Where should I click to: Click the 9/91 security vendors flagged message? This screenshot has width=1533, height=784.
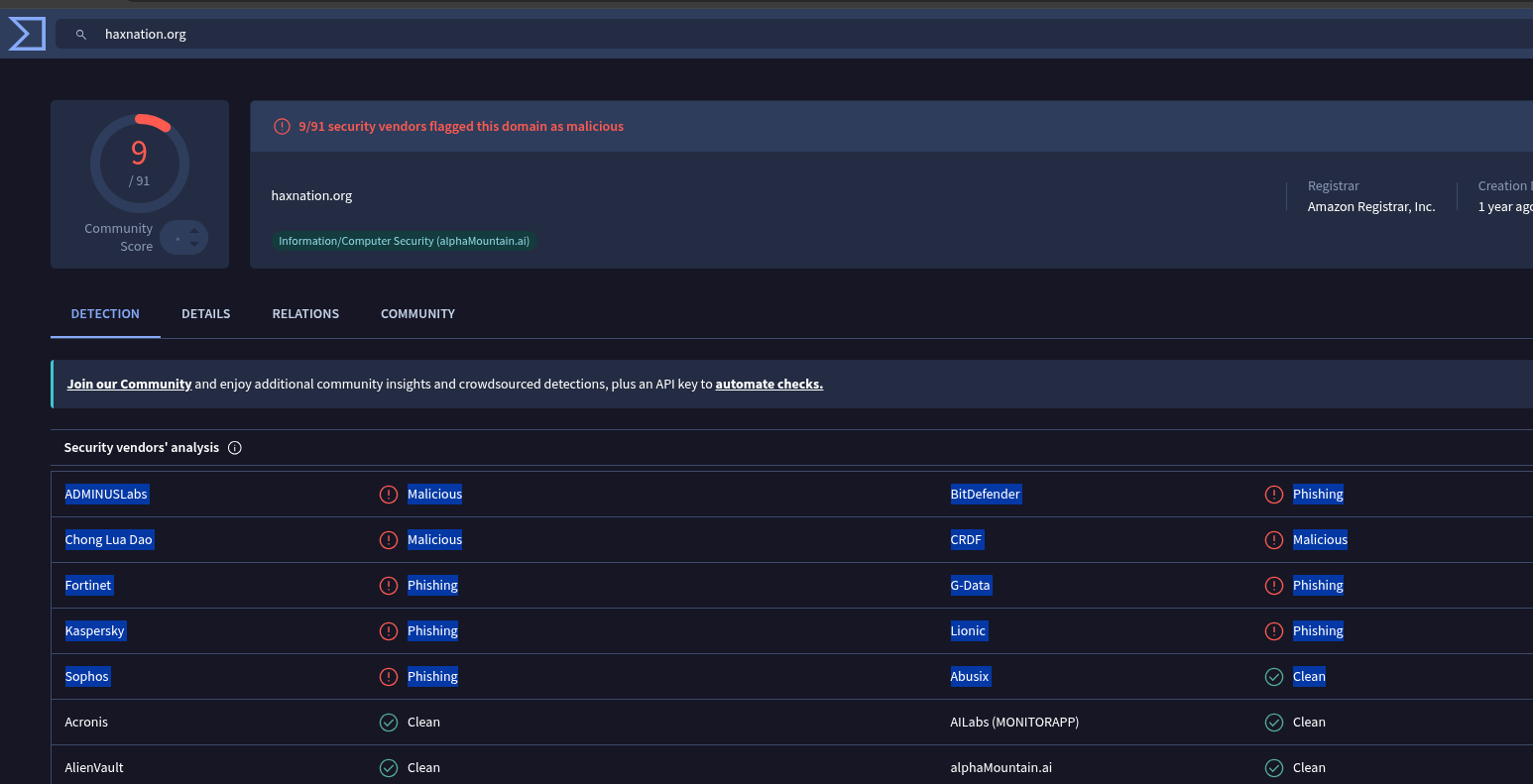tap(461, 127)
